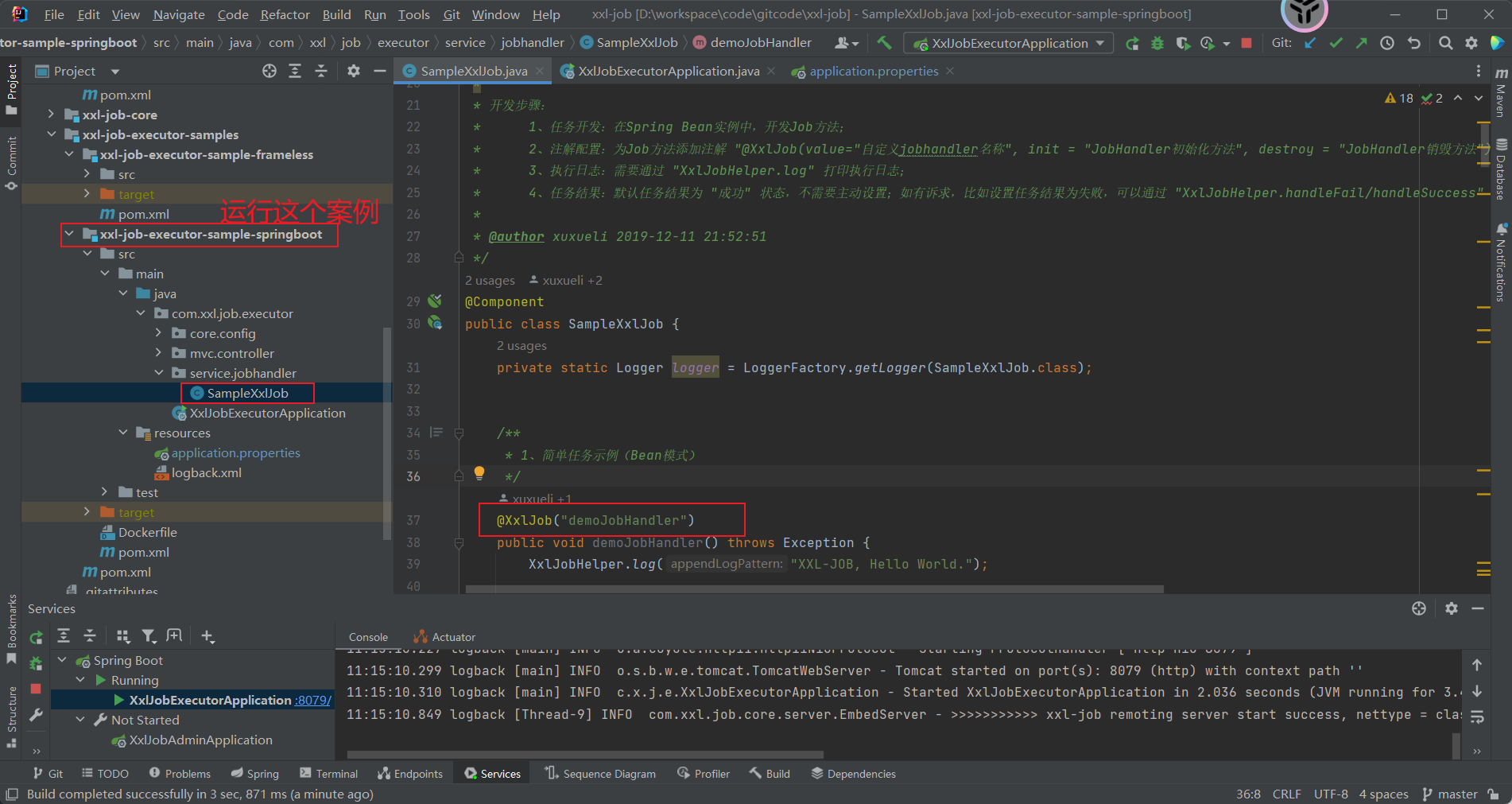Open the :8079/ link in Services
Viewport: 1512px width, 804px height.
(x=312, y=700)
